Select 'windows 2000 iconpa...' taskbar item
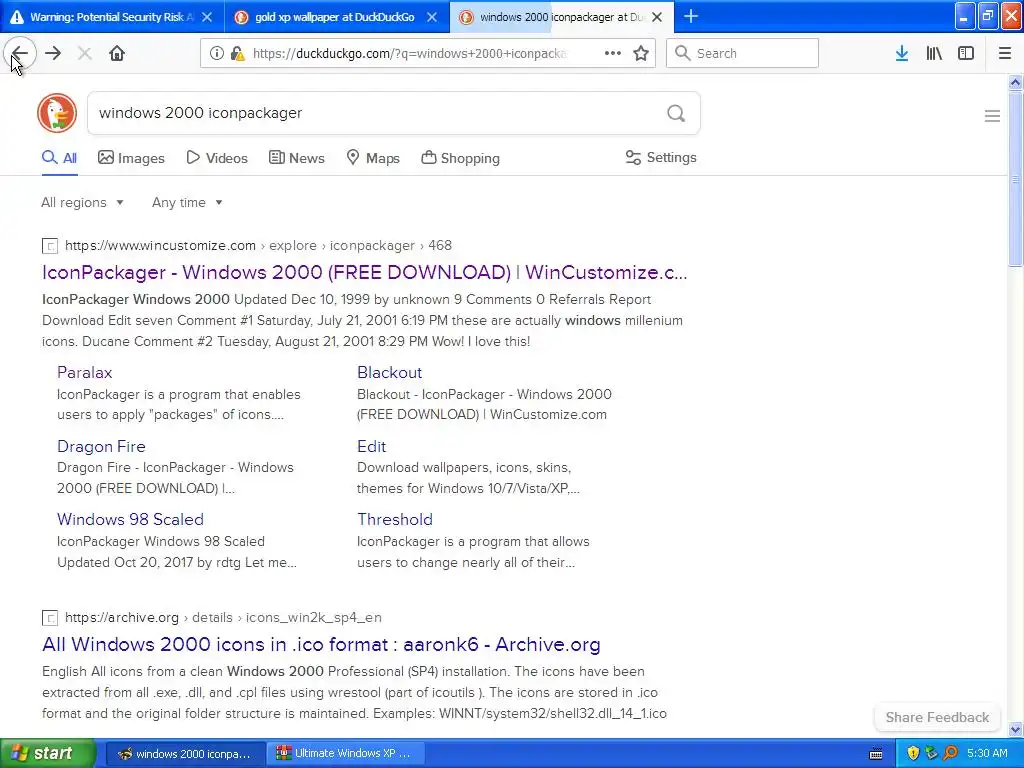The height and width of the screenshot is (768, 1024). [185, 754]
